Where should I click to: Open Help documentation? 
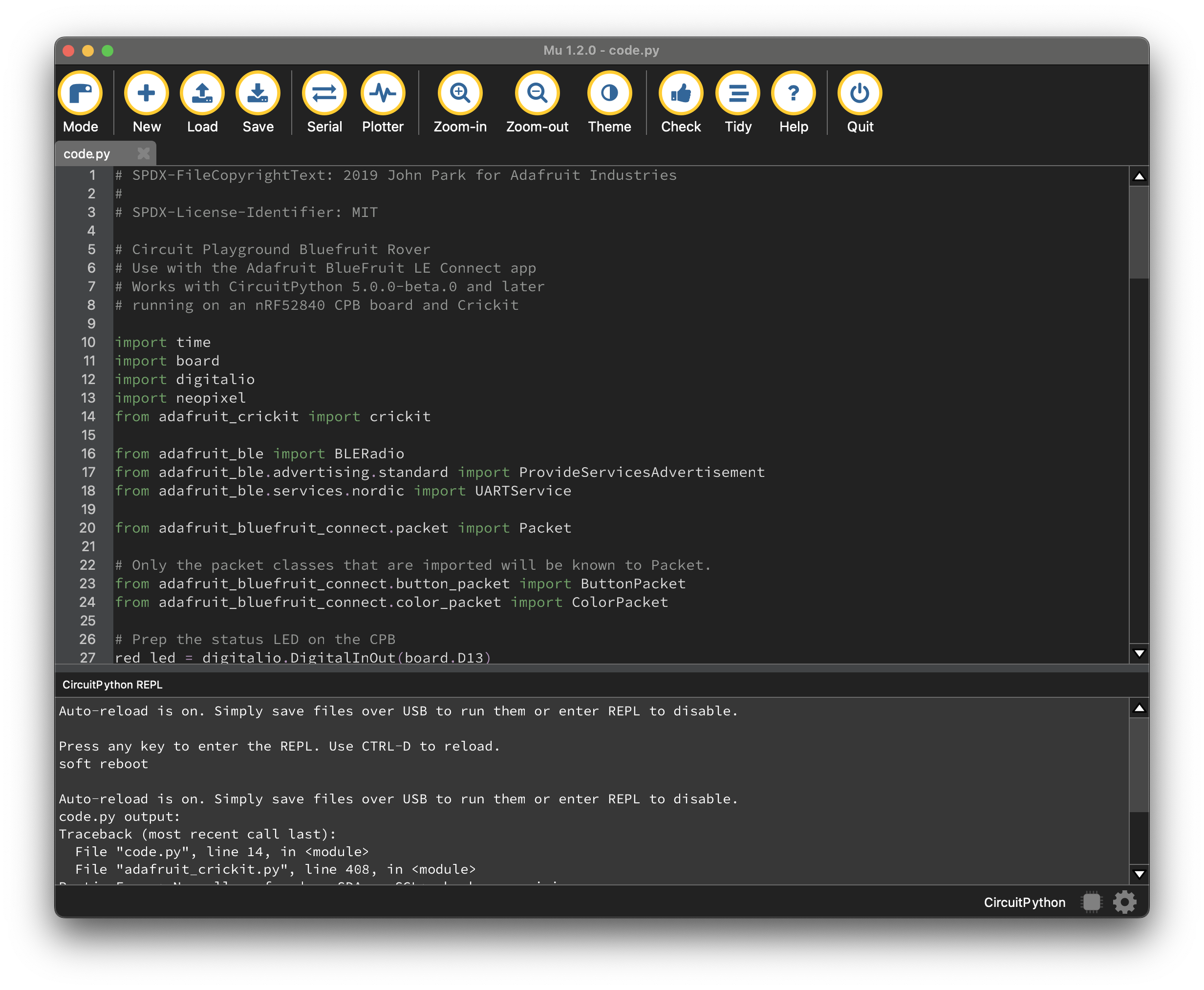coord(794,93)
